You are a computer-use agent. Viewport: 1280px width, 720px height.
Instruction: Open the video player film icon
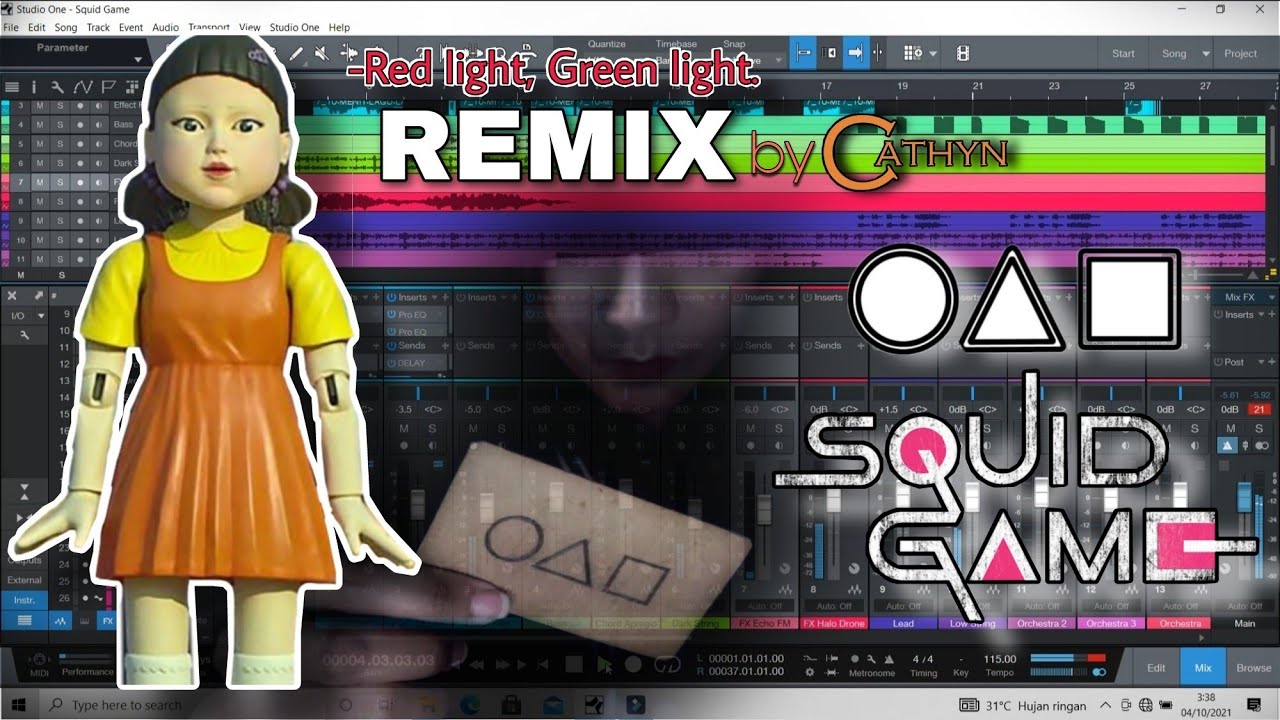coord(962,53)
